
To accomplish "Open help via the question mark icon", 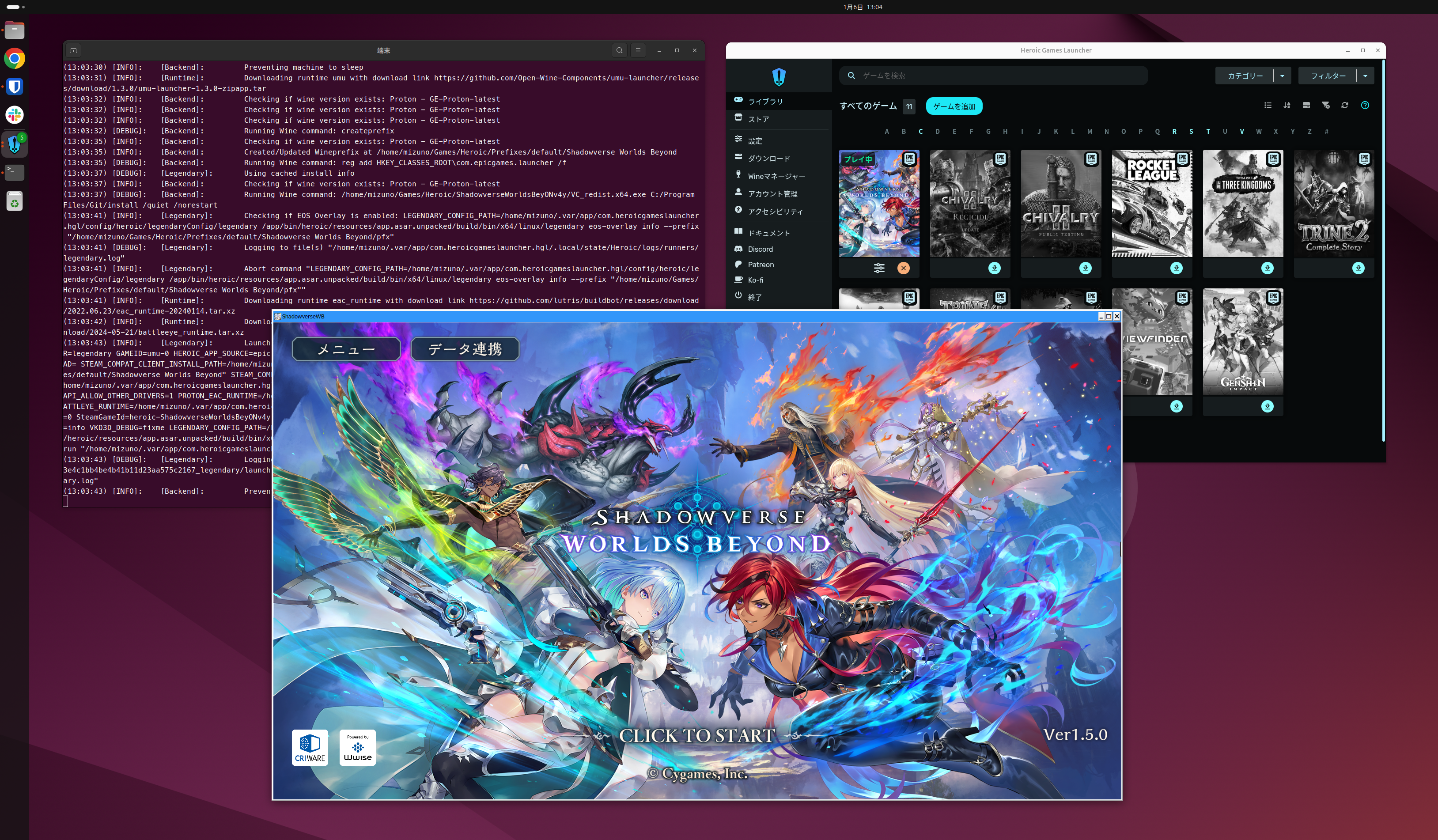I will click(1366, 106).
